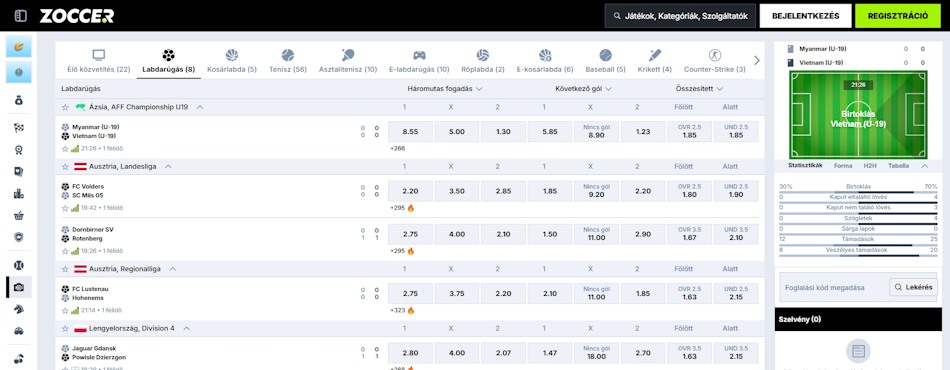Open the podium icon in sidebar

(19, 194)
